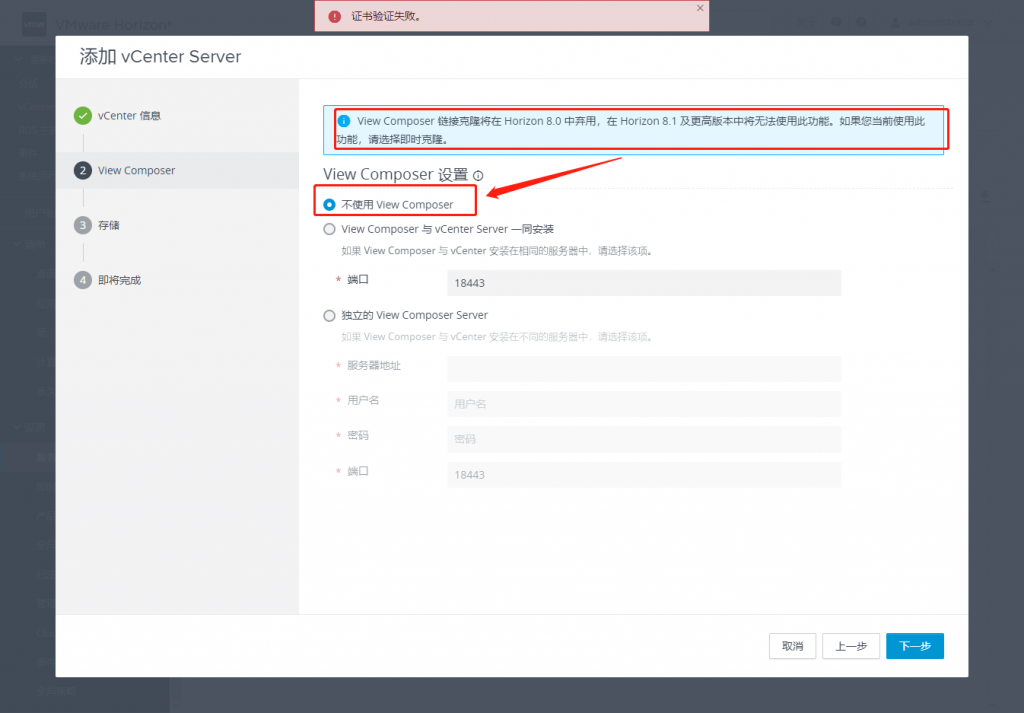This screenshot has width=1024, height=713.
Task: Click the 证书验证失败 alert message text
Action: point(387,16)
